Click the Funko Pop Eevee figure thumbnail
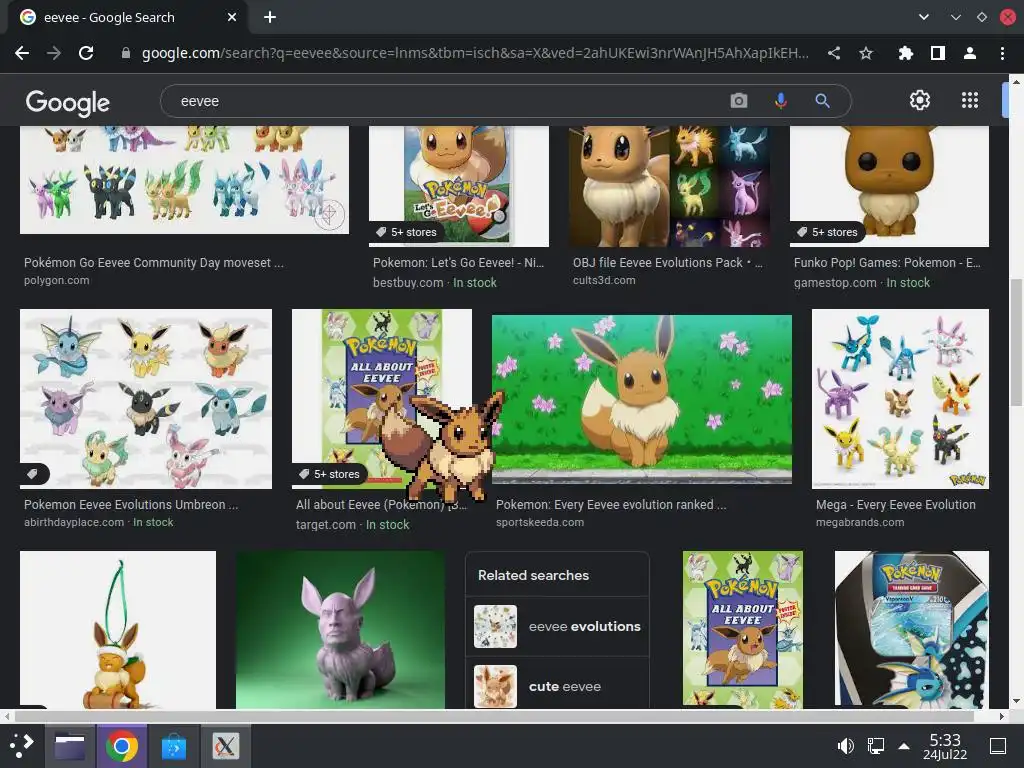The width and height of the screenshot is (1024, 768). point(889,186)
